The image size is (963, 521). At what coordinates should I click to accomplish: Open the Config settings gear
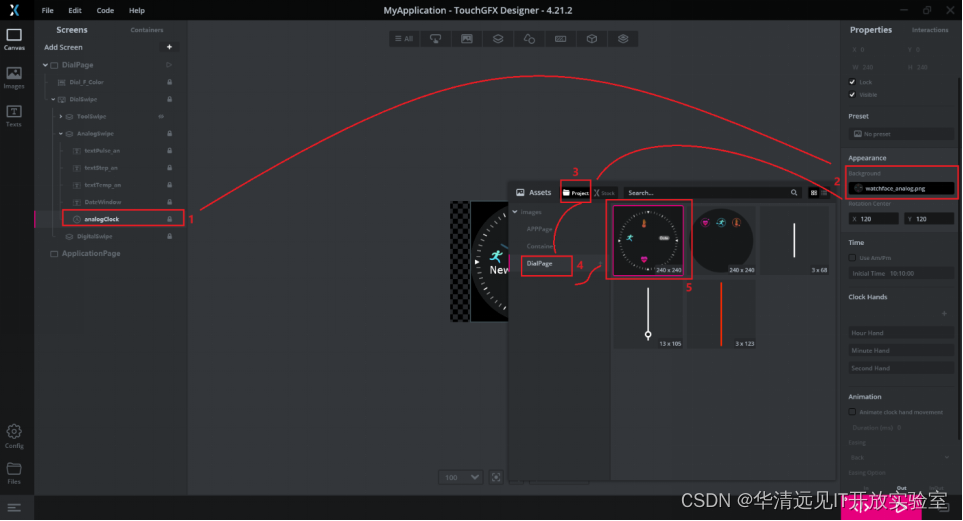[x=14, y=436]
